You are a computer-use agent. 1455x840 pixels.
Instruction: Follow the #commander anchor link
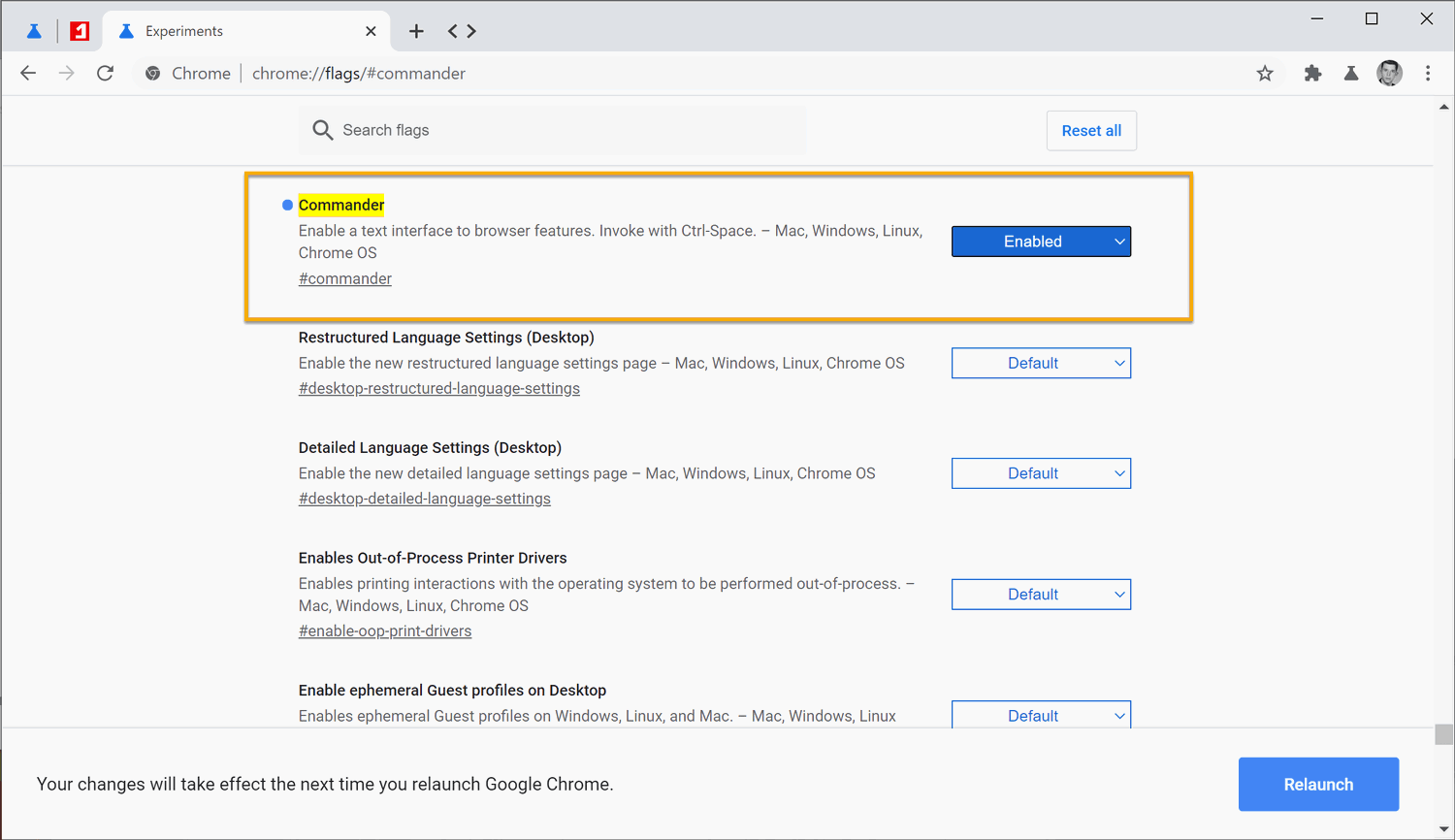click(345, 279)
